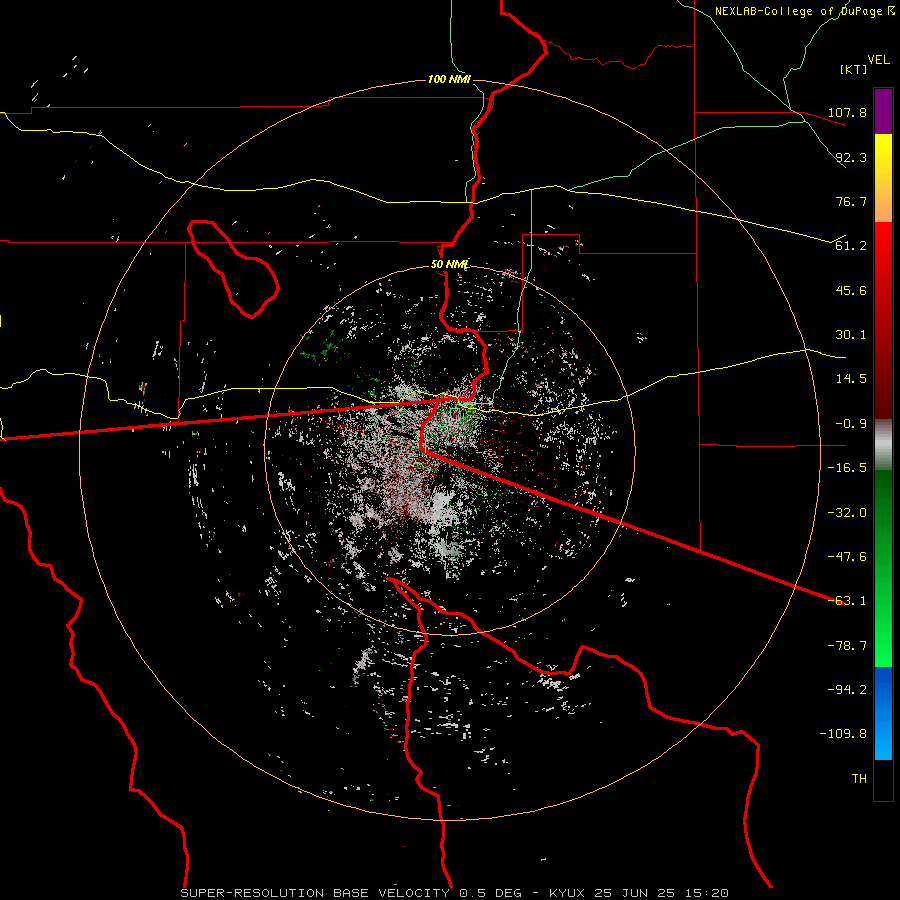The image size is (900, 900).
Task: Click the -0.9 velocity scale value
Action: click(x=851, y=424)
